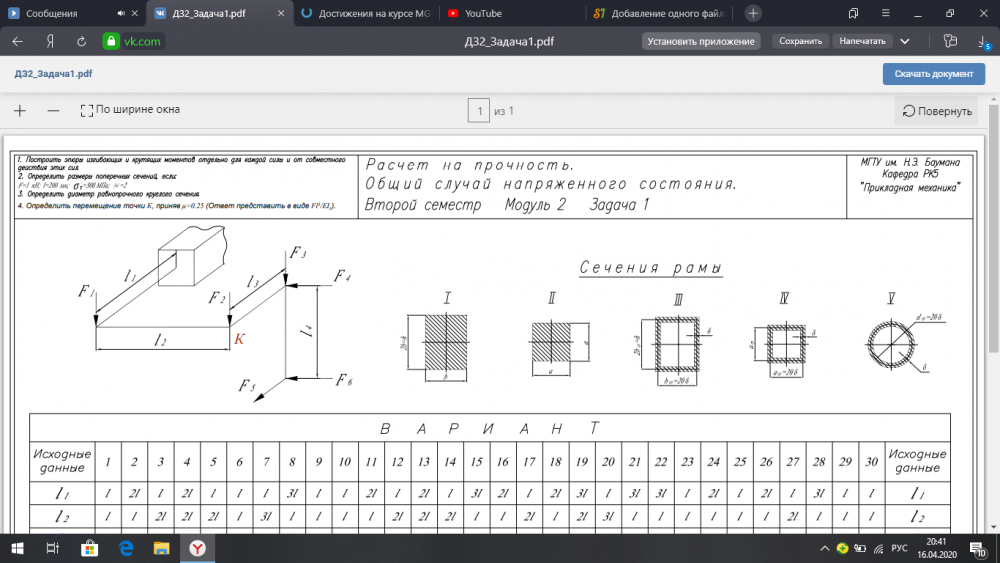Screen dimensions: 1000x563
Task: Expand the chevron next to Напечатать
Action: [x=905, y=42]
